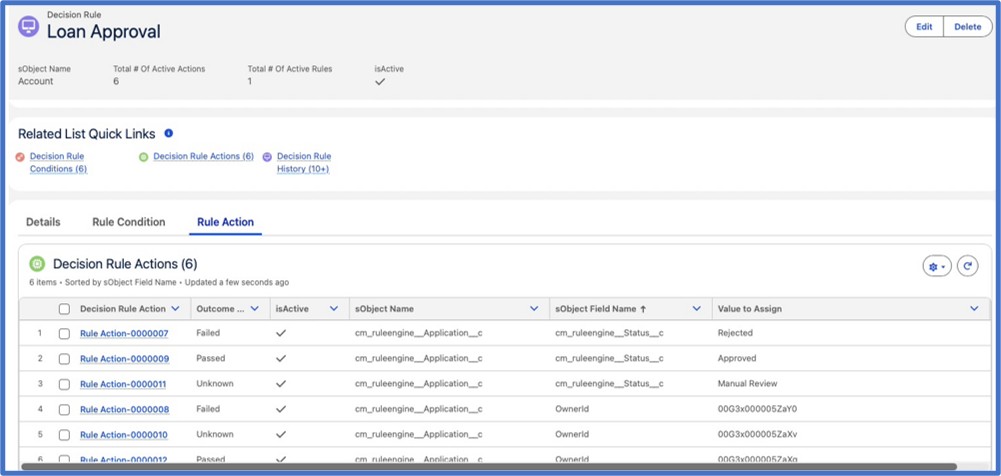This screenshot has width=1001, height=476.
Task: Click 'Unknown' outcome for Rule Action-0000011
Action: coord(214,384)
